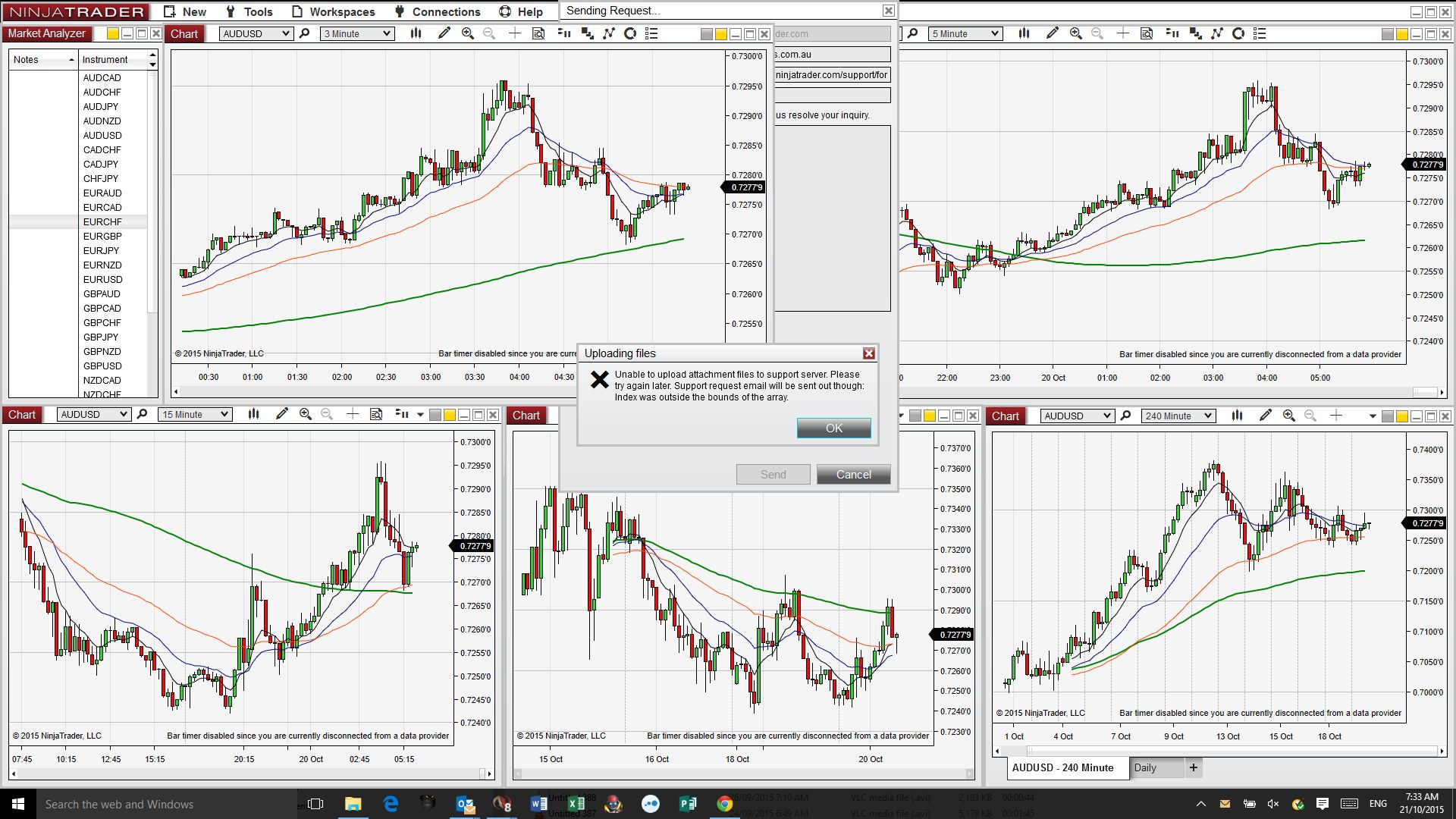Open the properties list icon on the 5 Minute chart

[x=1260, y=33]
